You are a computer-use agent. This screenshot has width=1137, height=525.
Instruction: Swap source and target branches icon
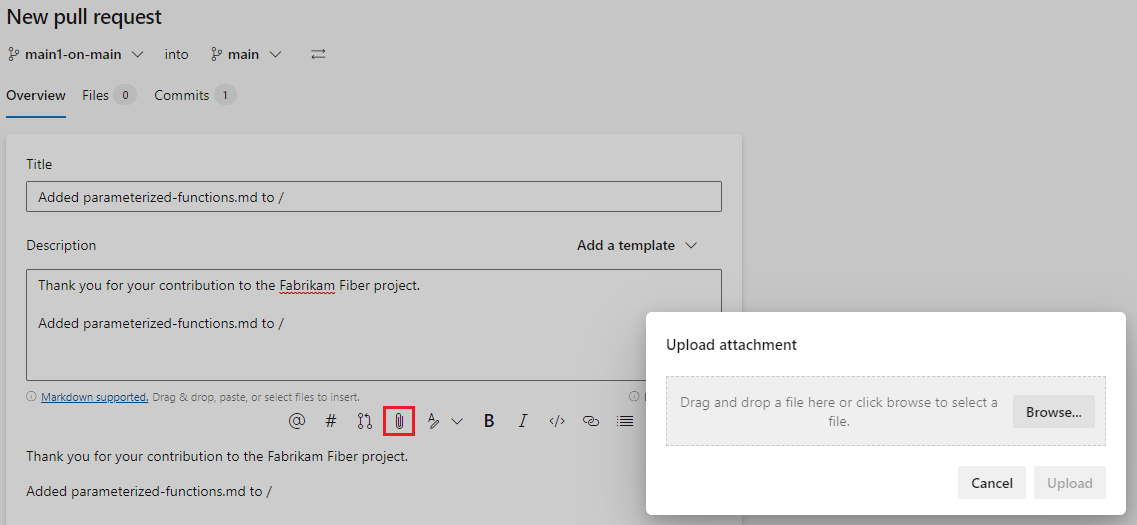[x=318, y=54]
